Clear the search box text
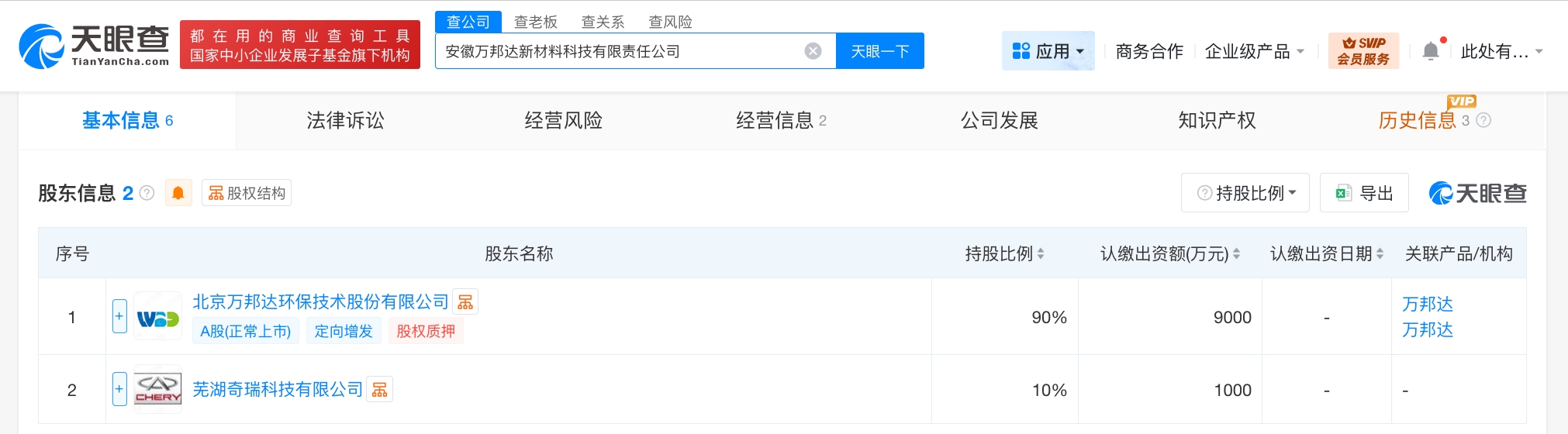The height and width of the screenshot is (434, 1568). click(813, 51)
